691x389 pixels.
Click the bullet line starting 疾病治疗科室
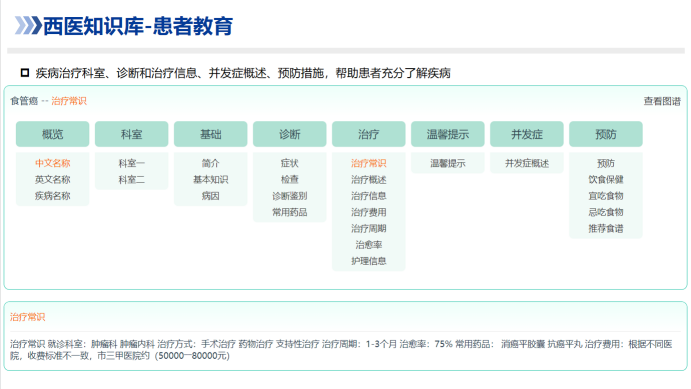(243, 73)
